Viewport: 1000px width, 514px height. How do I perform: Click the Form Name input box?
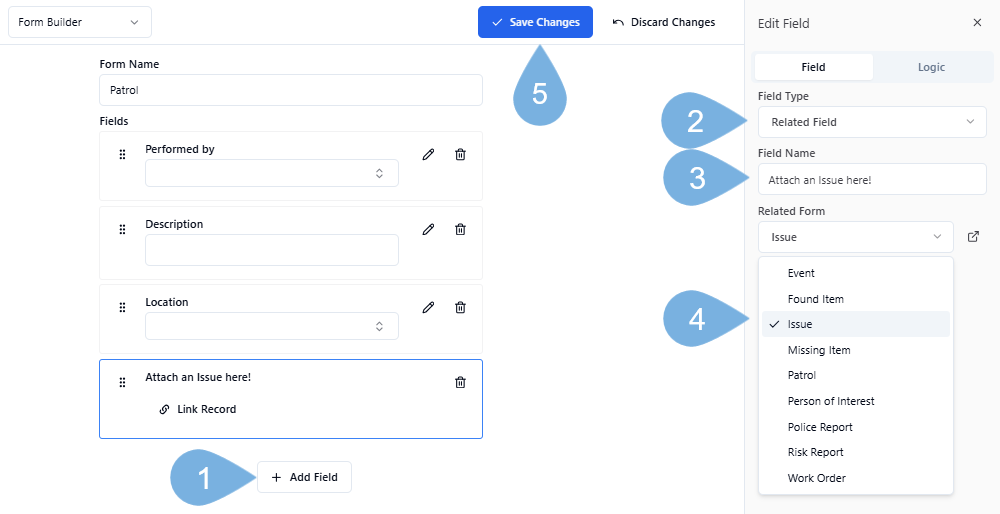(x=290, y=89)
